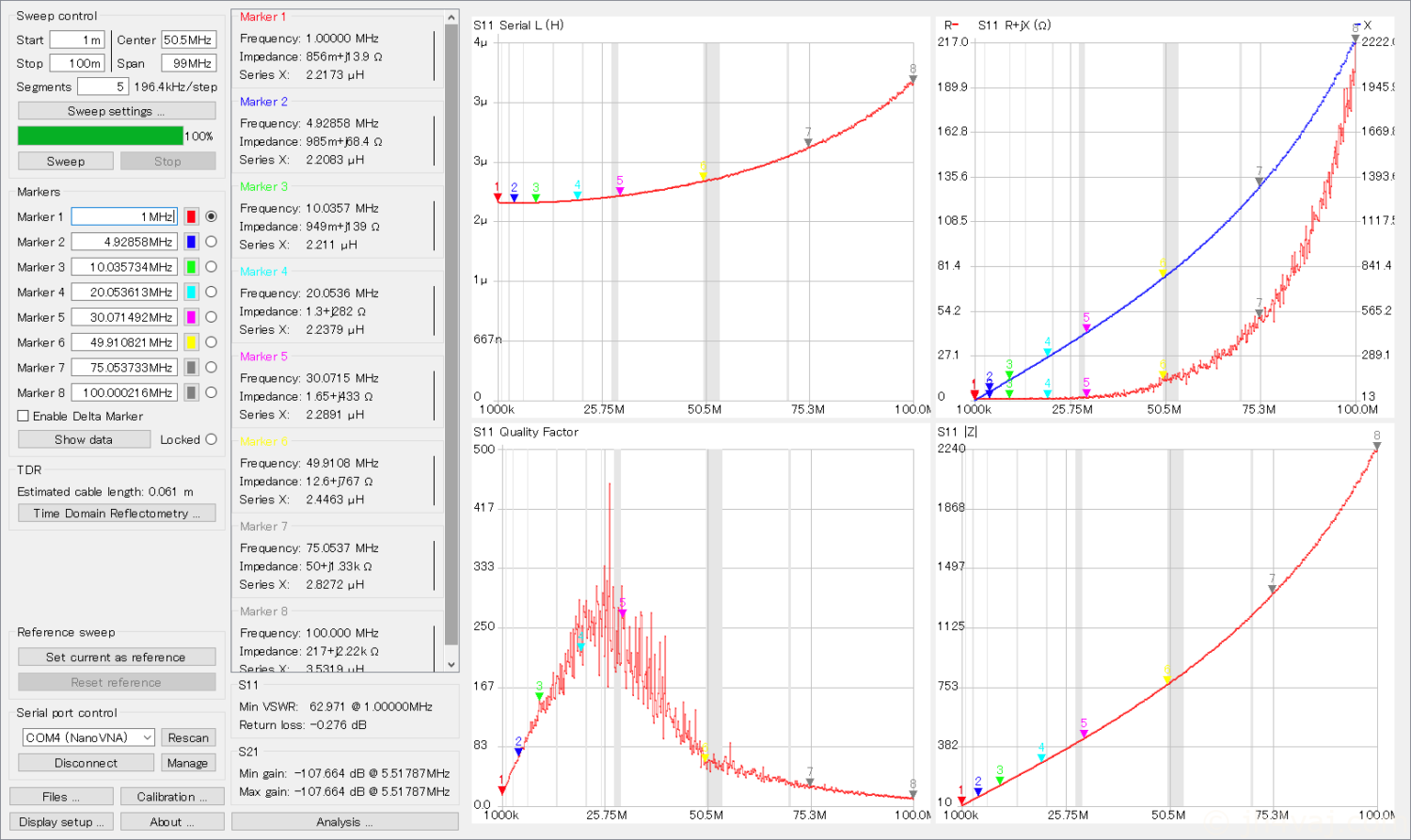Select Marker 2 radio button
The height and width of the screenshot is (840, 1411).
point(211,242)
